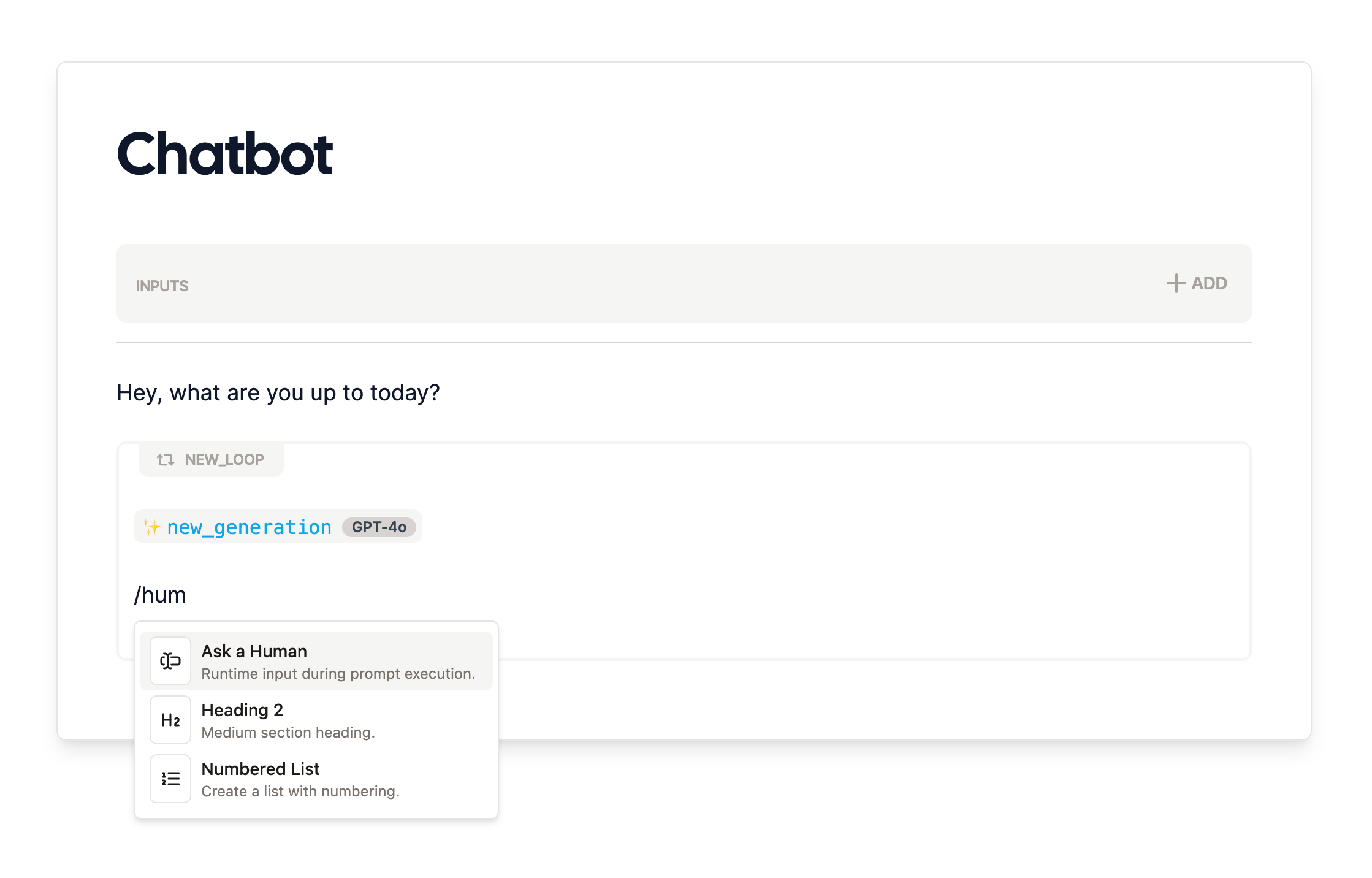Image resolution: width=1372 pixels, height=878 pixels.
Task: Select Numbered List to create a list
Action: coord(260,769)
